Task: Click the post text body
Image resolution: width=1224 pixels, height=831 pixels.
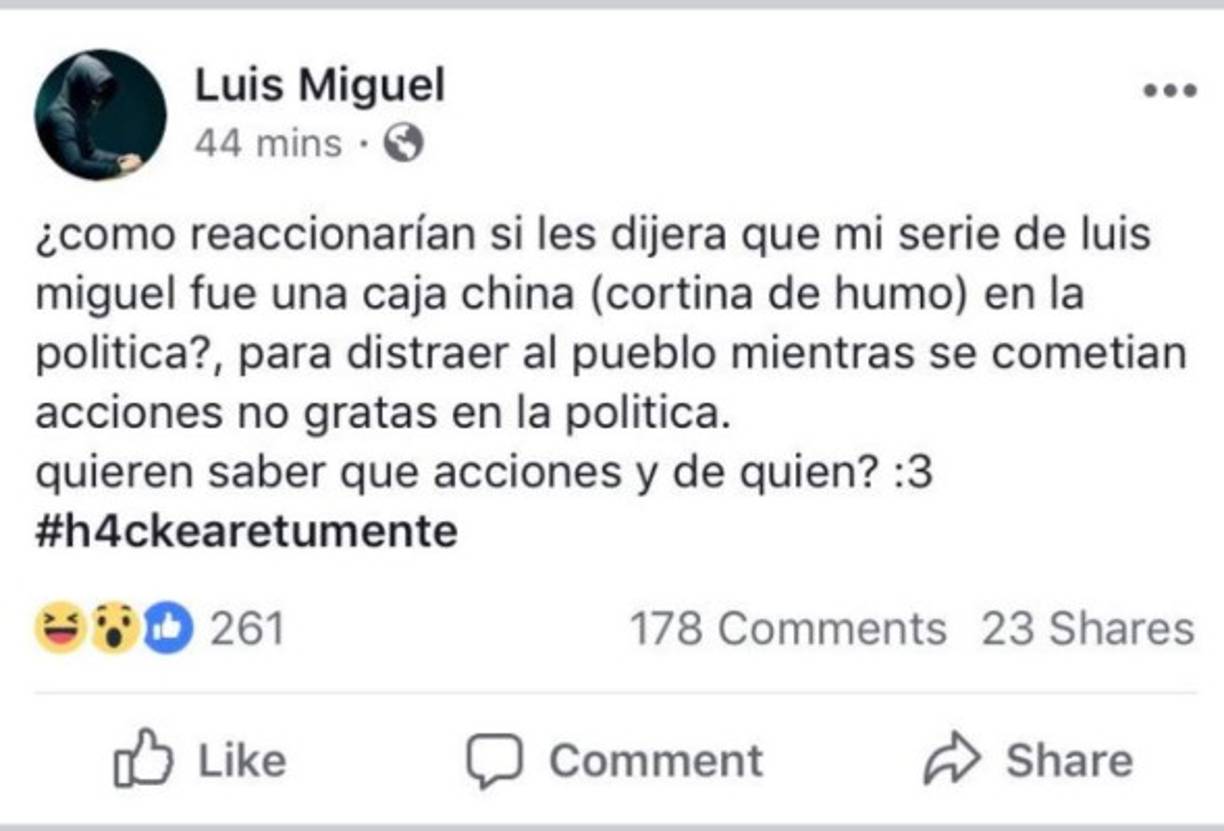Action: click(x=600, y=350)
